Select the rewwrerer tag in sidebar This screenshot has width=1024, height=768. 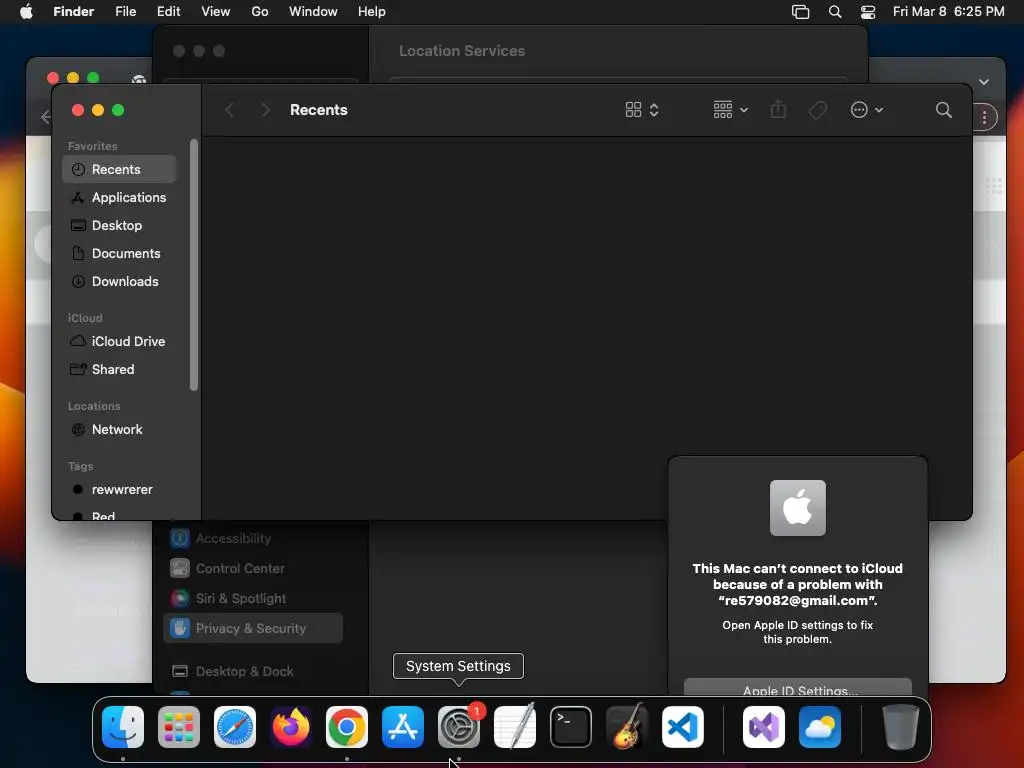(120, 490)
